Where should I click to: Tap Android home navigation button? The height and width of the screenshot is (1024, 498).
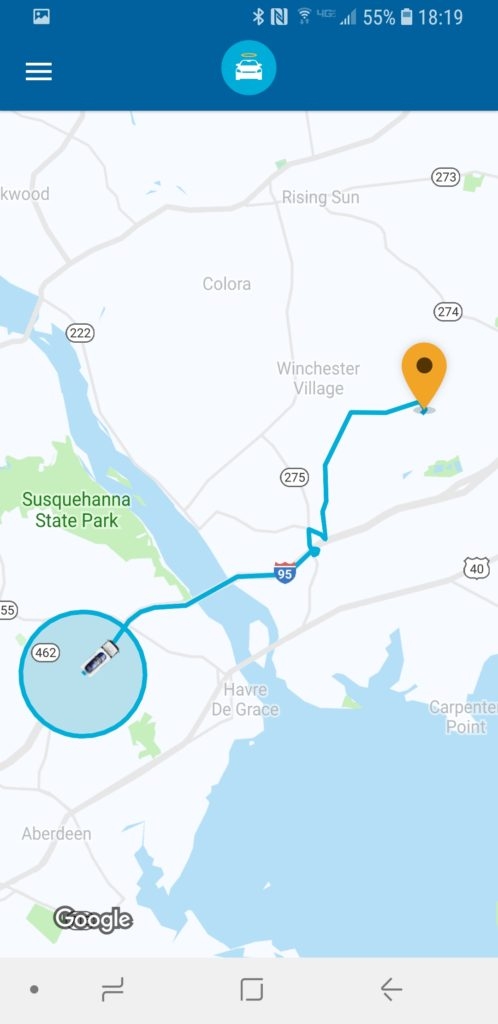tap(251, 989)
